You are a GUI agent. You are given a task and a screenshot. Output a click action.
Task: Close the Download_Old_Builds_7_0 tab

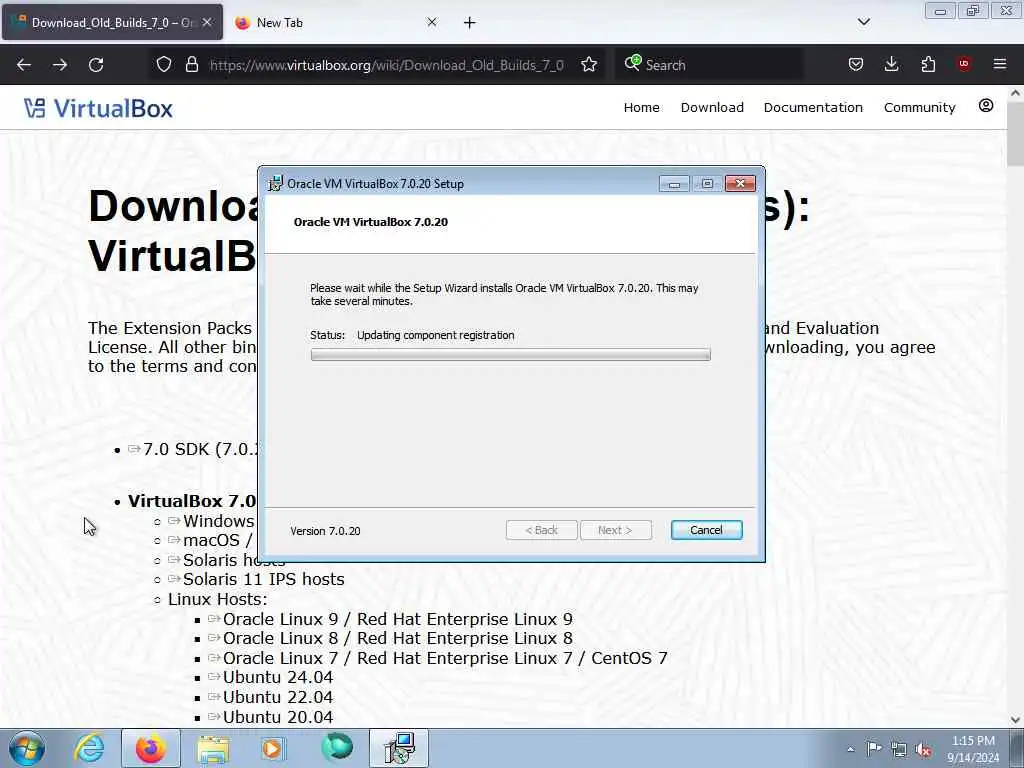pyautogui.click(x=207, y=22)
